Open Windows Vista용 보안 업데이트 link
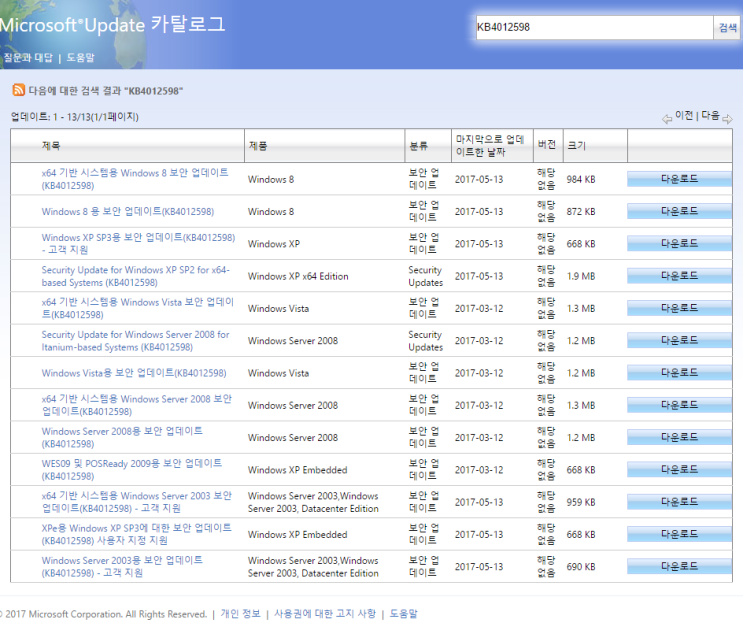 134,373
